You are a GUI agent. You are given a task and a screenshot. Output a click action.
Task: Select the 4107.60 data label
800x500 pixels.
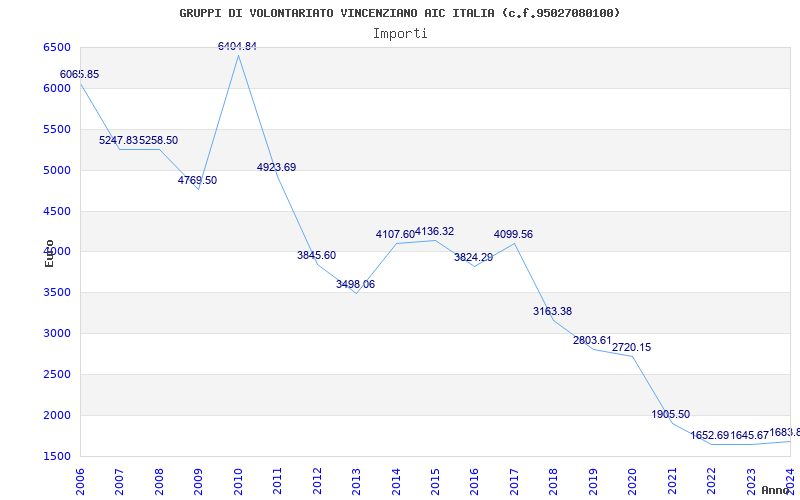pyautogui.click(x=395, y=234)
